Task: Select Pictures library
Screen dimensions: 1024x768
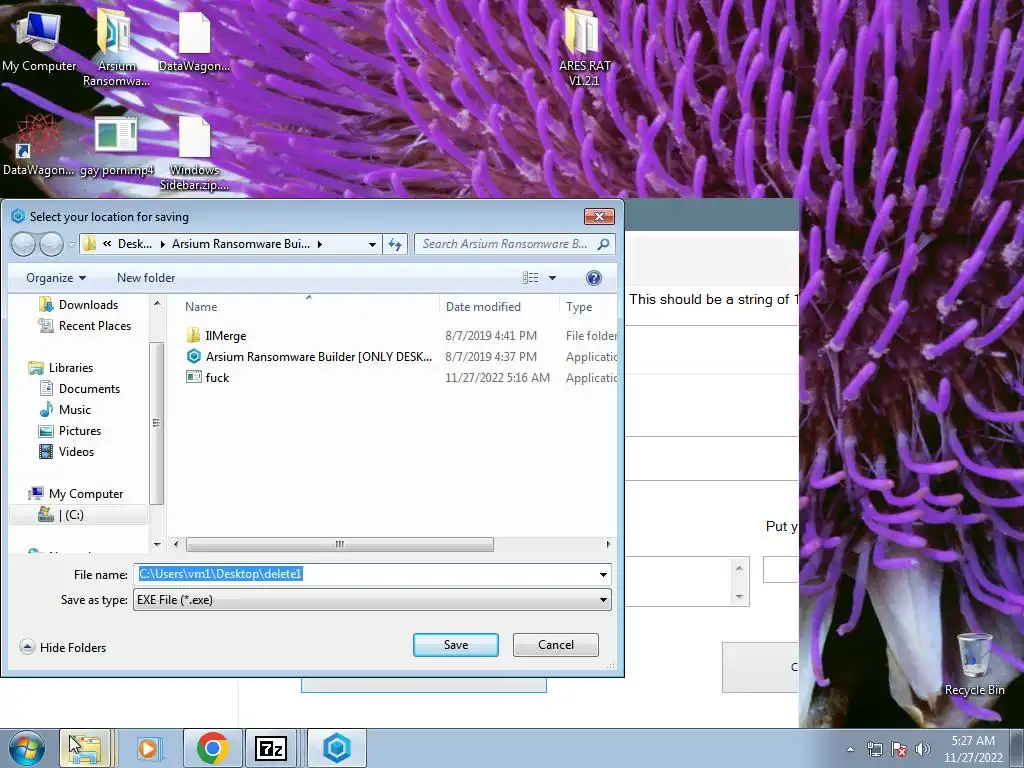Action: [71, 430]
